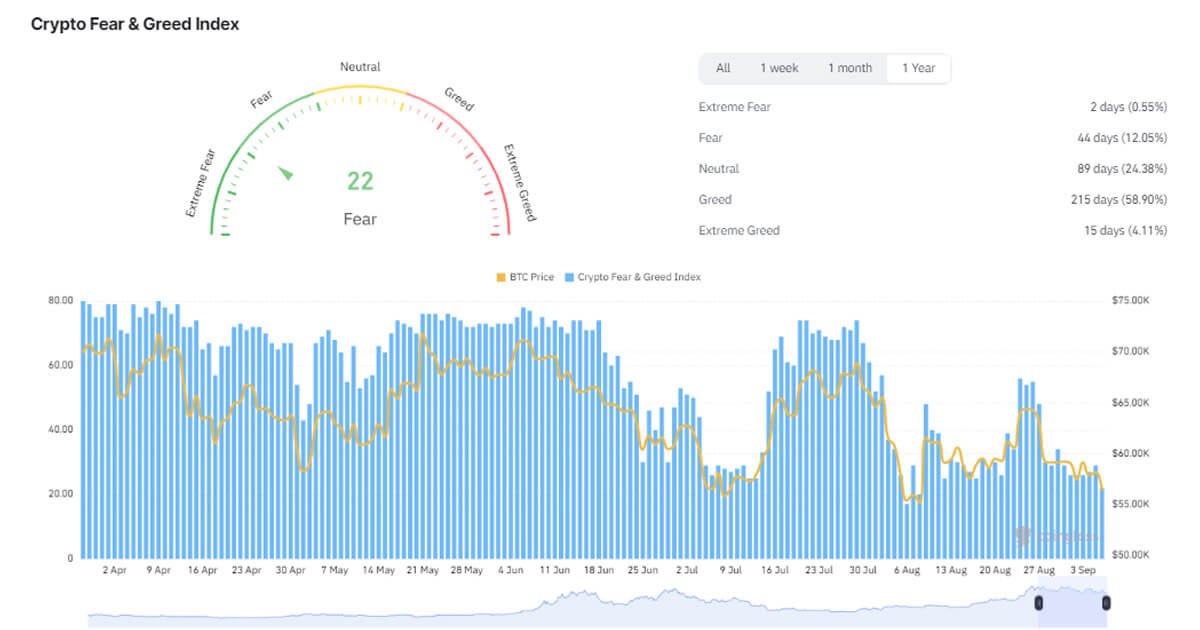
Task: Click the "Crypto Fear & Greed Index" page heading
Action: click(135, 24)
